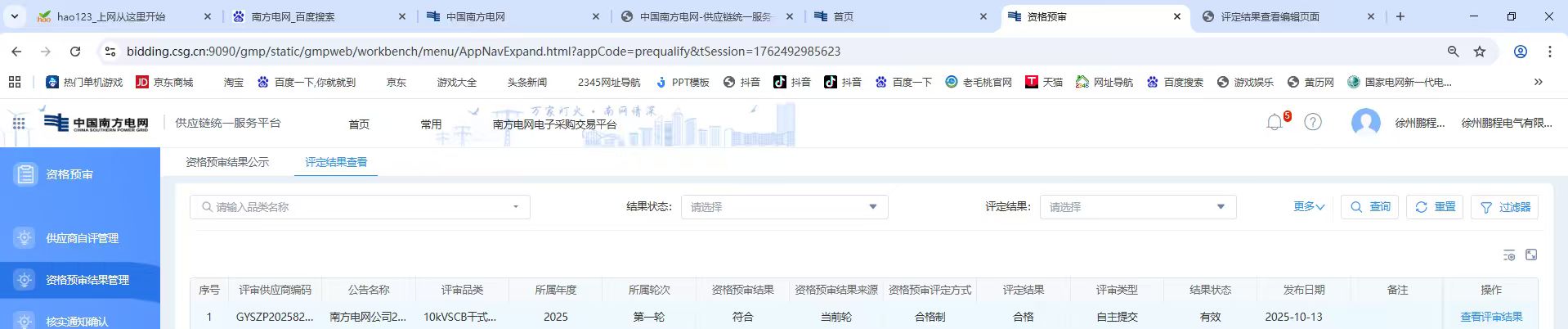Image resolution: width=1568 pixels, height=329 pixels.
Task: Expand 更多 filter options
Action: [1308, 207]
